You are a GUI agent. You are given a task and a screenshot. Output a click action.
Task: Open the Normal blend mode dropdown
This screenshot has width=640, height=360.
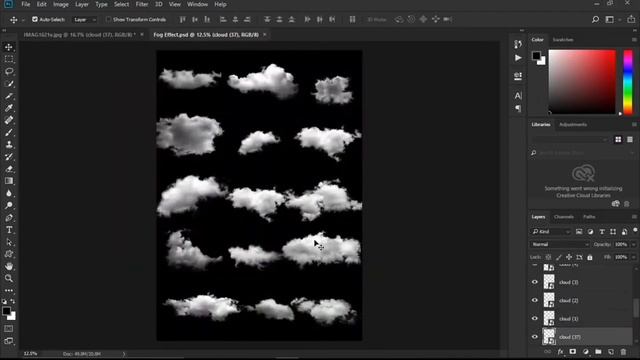pos(560,244)
